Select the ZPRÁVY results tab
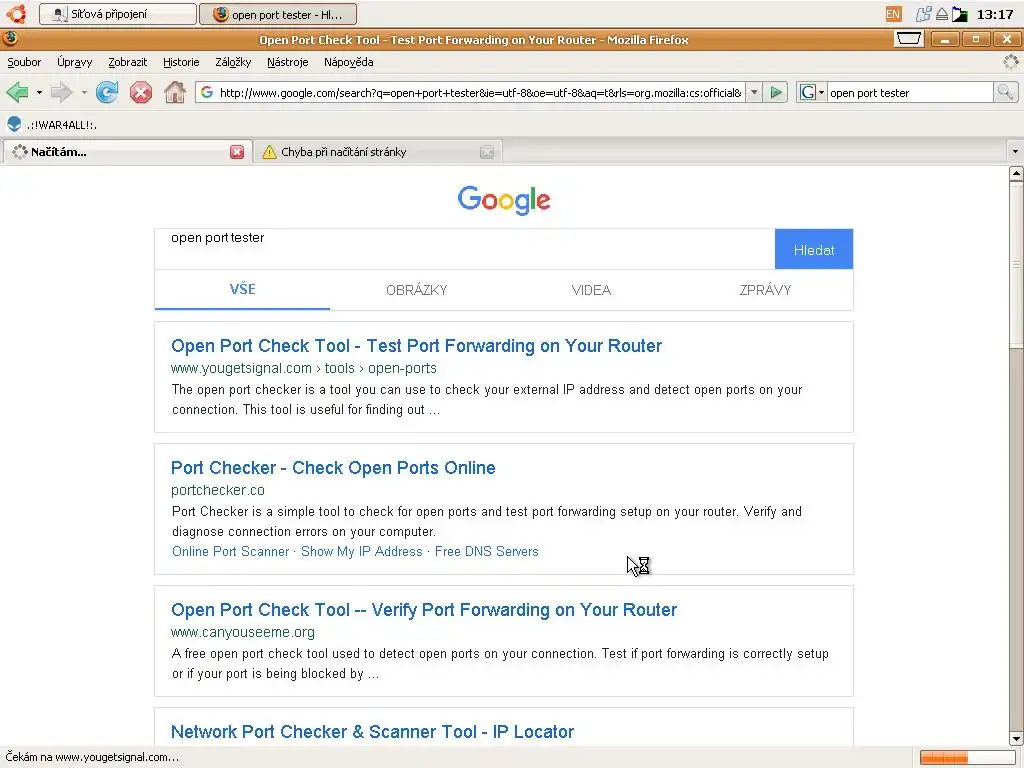Image resolution: width=1024 pixels, height=768 pixels. tap(765, 290)
